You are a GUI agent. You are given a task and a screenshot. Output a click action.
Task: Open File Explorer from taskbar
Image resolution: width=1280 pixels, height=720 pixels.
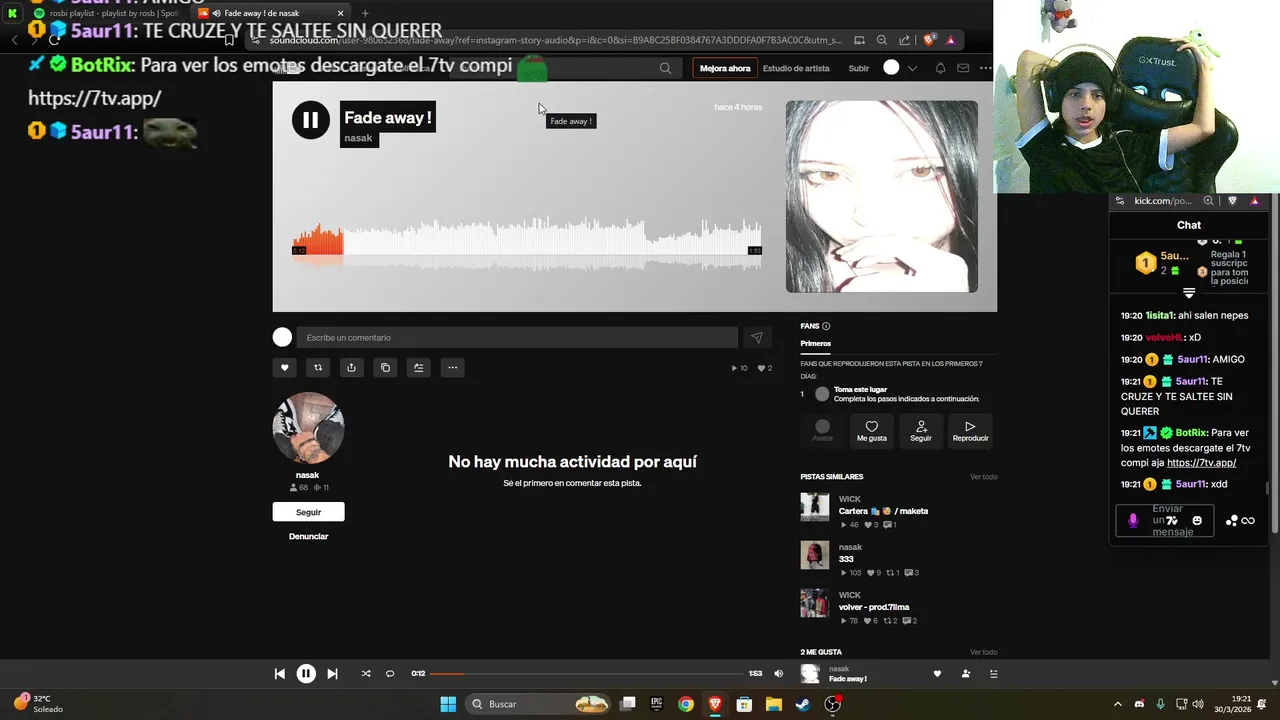tap(773, 704)
